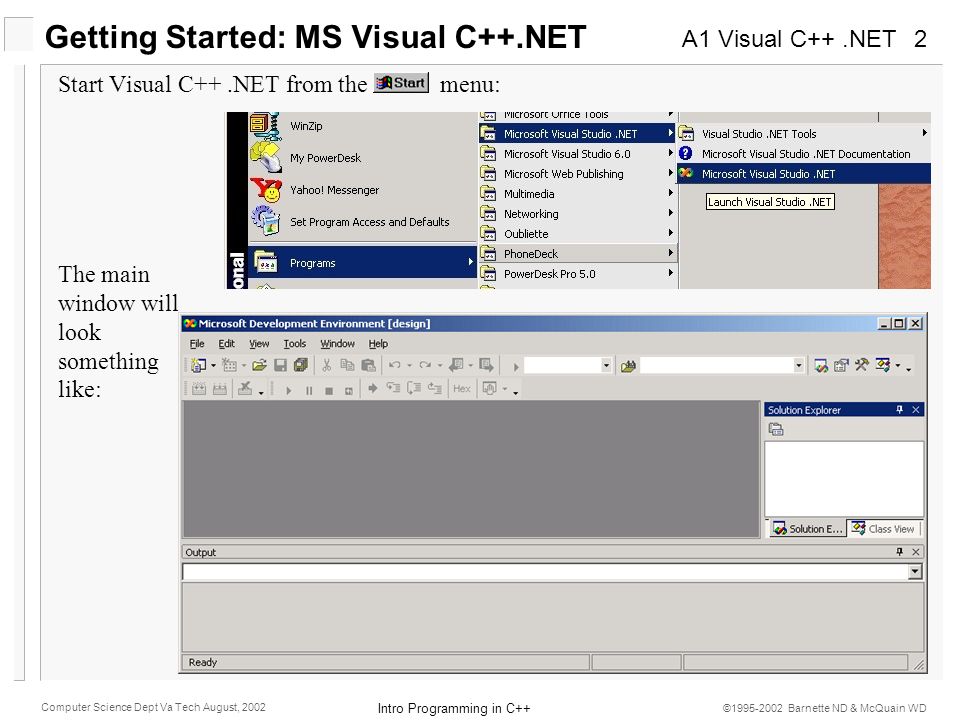This screenshot has height=720, width=960.
Task: Click WinZip in the Start menu
Action: coord(306,126)
